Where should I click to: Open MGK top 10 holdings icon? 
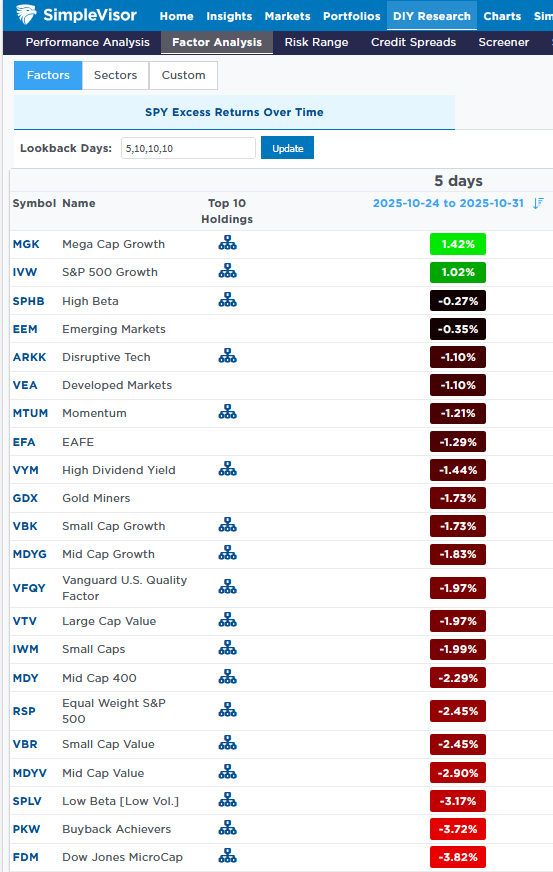coord(227,243)
